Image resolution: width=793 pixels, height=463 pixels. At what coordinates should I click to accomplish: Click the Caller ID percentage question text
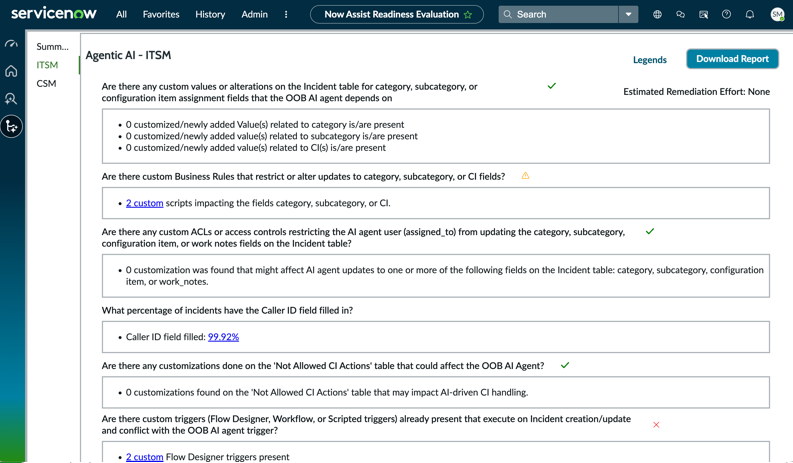[x=227, y=310]
